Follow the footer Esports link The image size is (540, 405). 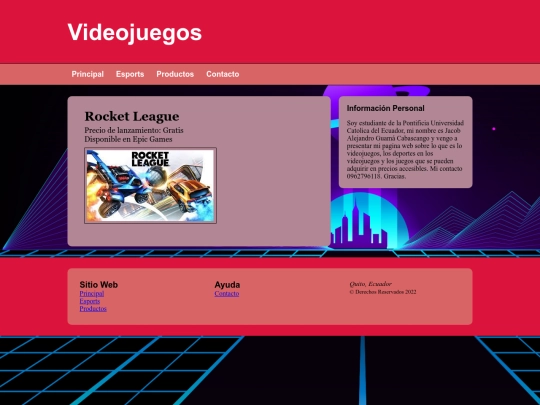[x=90, y=301]
